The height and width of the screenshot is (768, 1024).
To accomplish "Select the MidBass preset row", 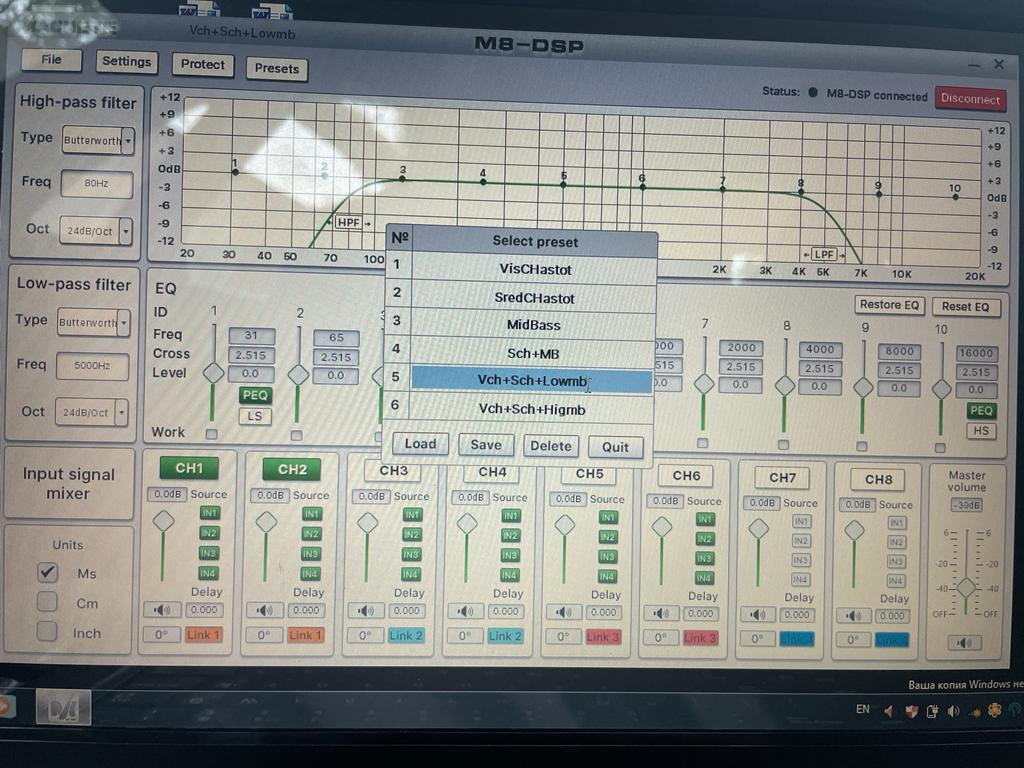I will point(532,325).
